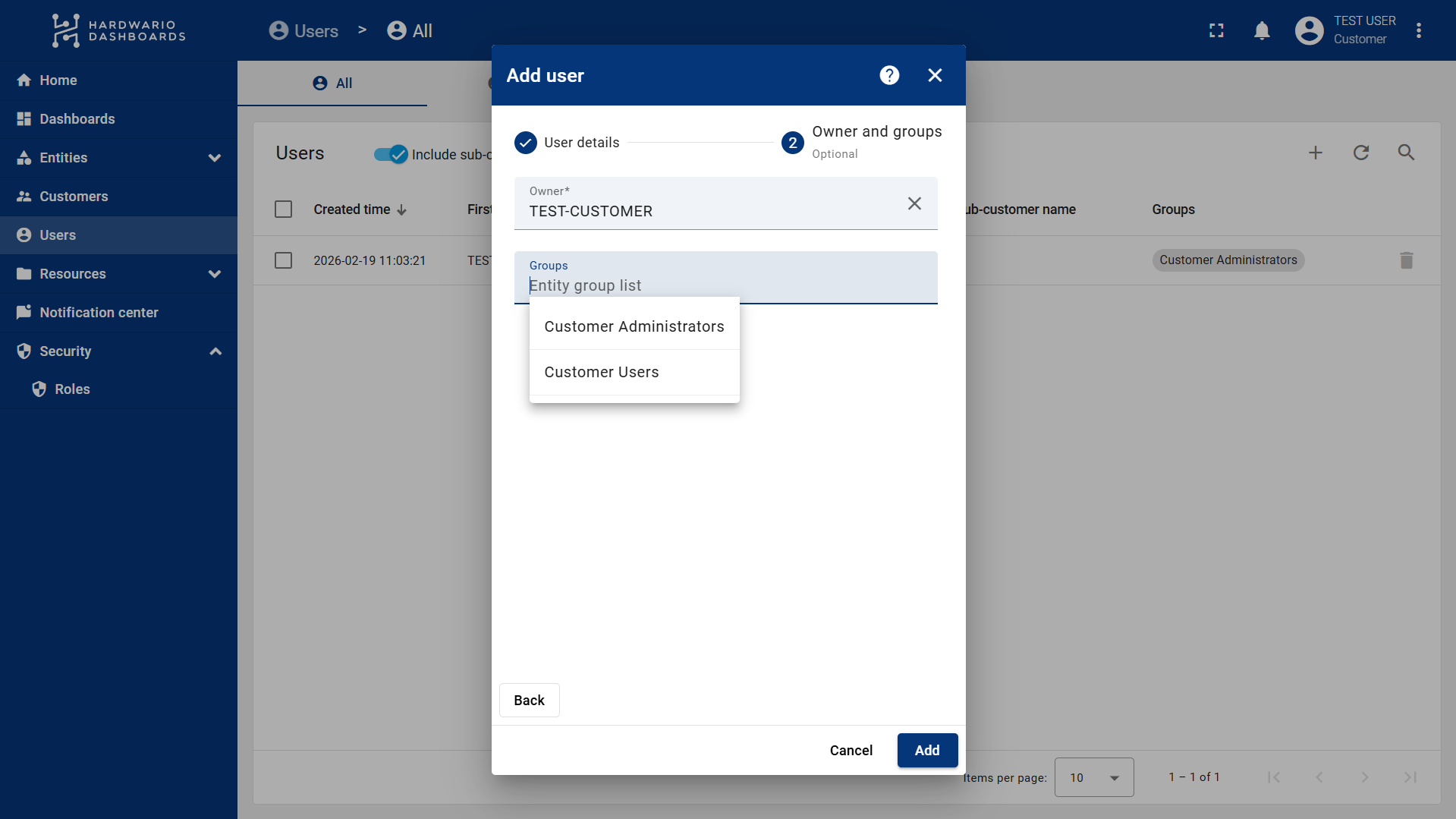Click the search users magnifier icon
The height and width of the screenshot is (819, 1456).
tap(1406, 153)
